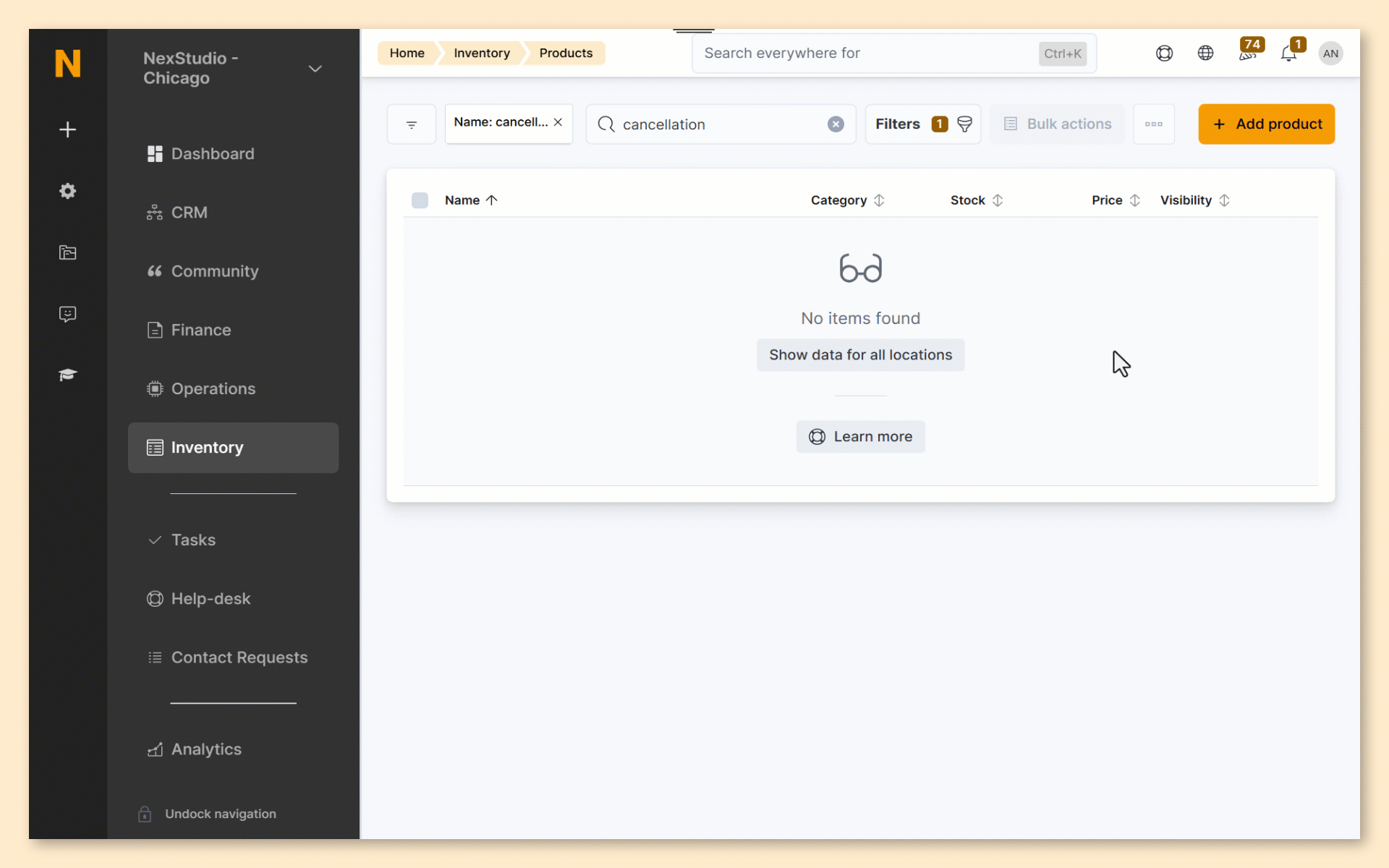This screenshot has height=868, width=1389.
Task: Click Show data for all locations
Action: (860, 355)
